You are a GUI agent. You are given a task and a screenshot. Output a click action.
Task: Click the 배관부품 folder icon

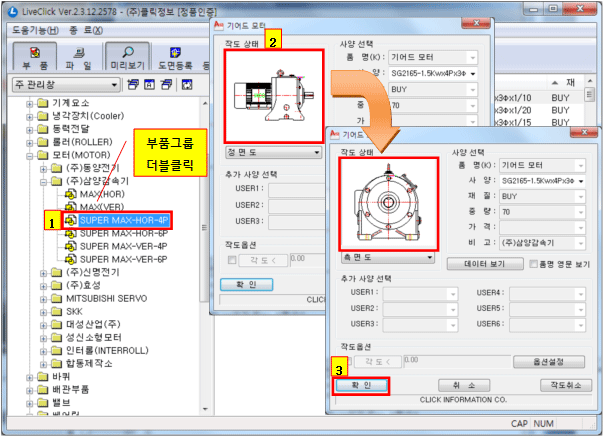(43, 390)
